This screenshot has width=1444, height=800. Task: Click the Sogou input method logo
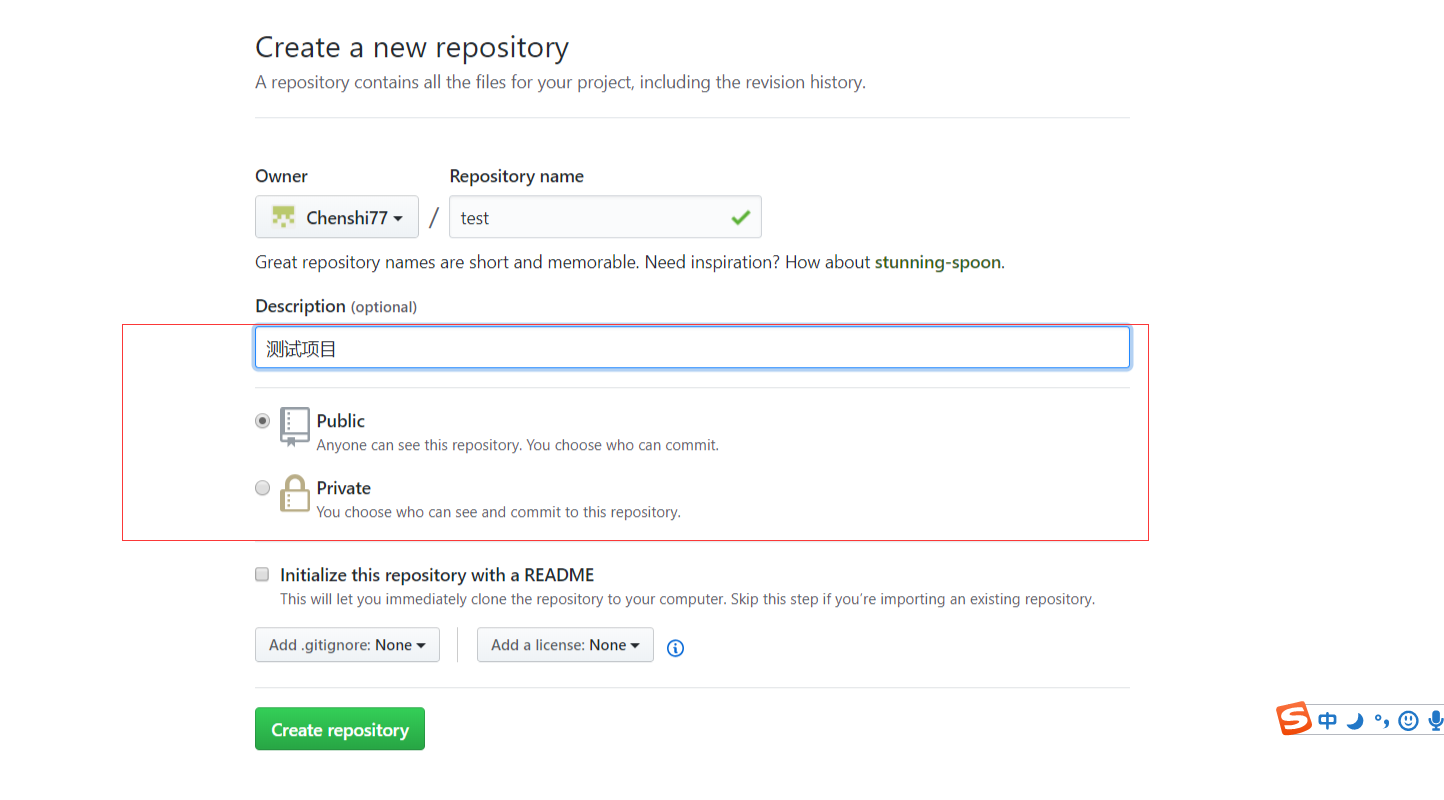pos(1294,719)
